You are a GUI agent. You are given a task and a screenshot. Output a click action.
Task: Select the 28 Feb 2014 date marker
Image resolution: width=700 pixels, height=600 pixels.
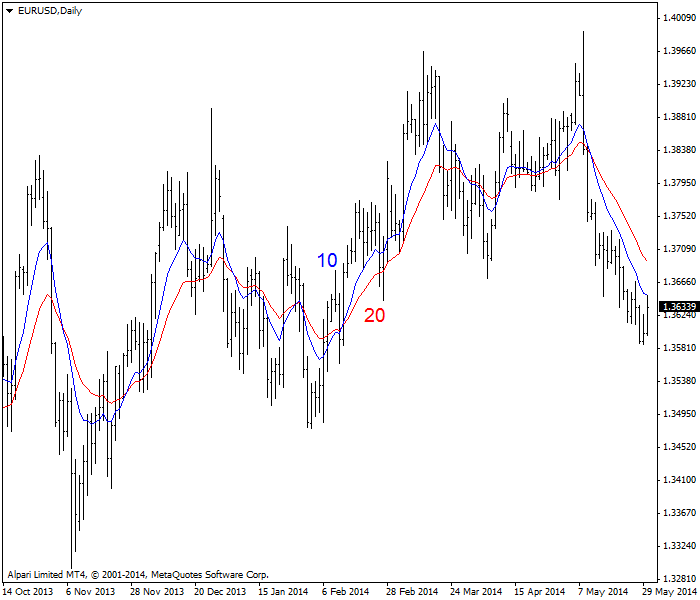coord(413,592)
